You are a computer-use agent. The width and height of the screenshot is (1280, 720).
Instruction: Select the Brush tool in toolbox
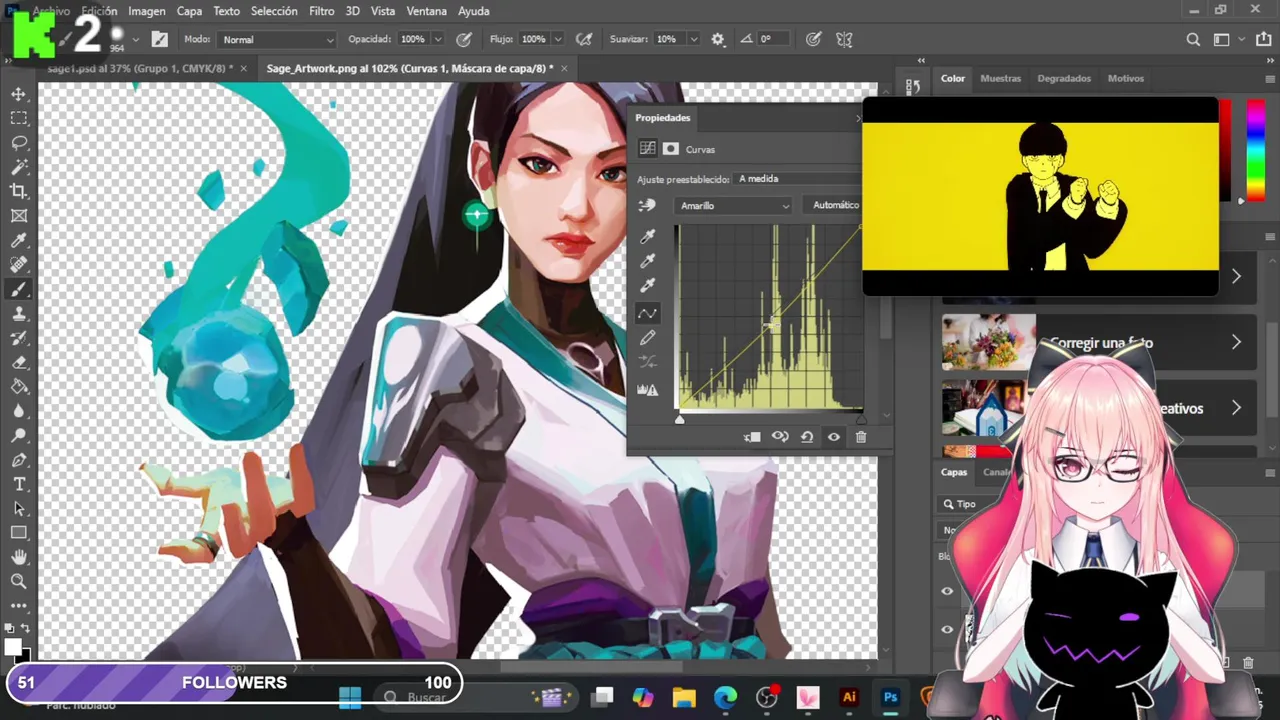(19, 289)
